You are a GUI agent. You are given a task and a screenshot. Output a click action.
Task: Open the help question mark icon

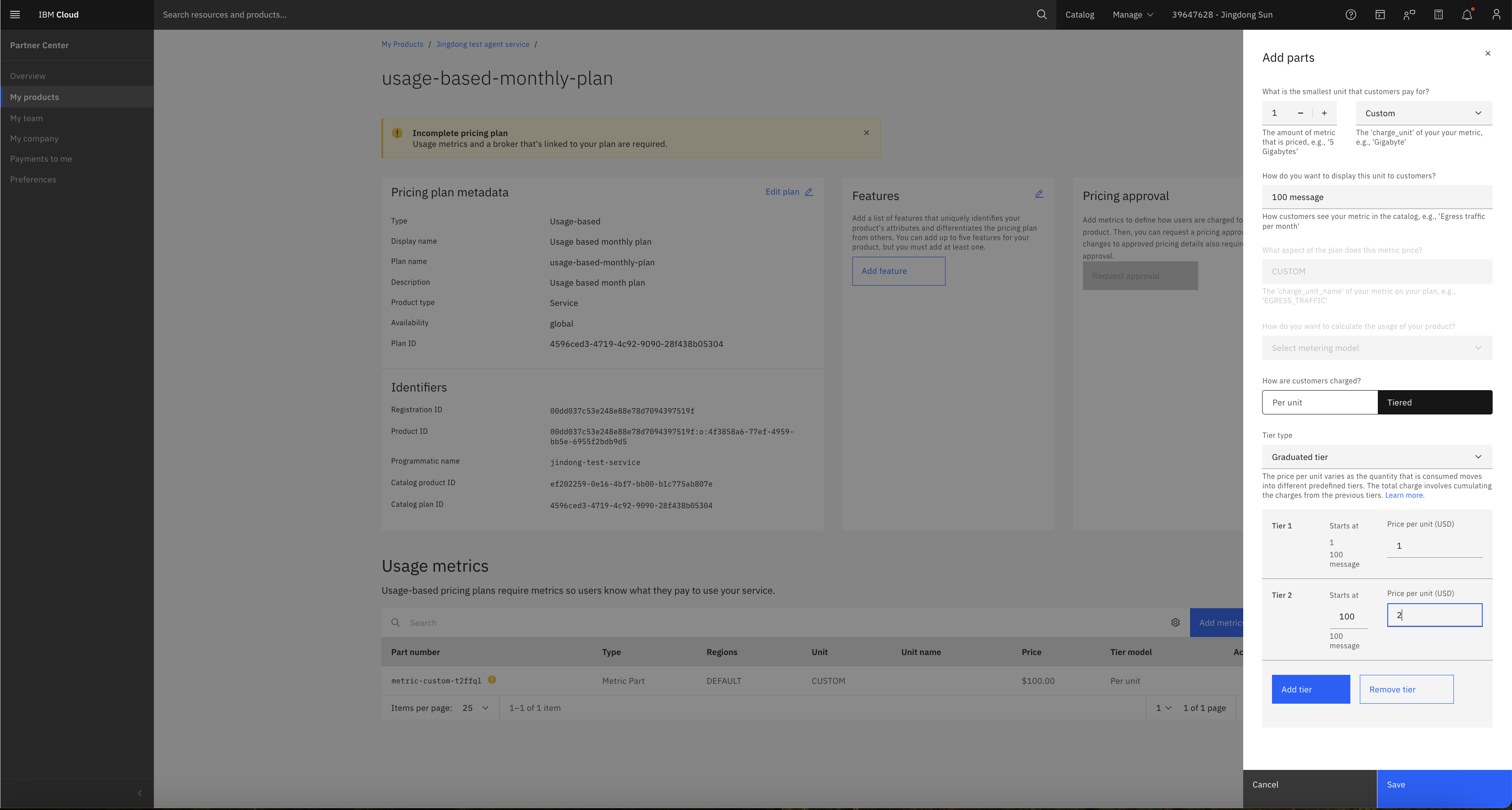tap(1351, 15)
